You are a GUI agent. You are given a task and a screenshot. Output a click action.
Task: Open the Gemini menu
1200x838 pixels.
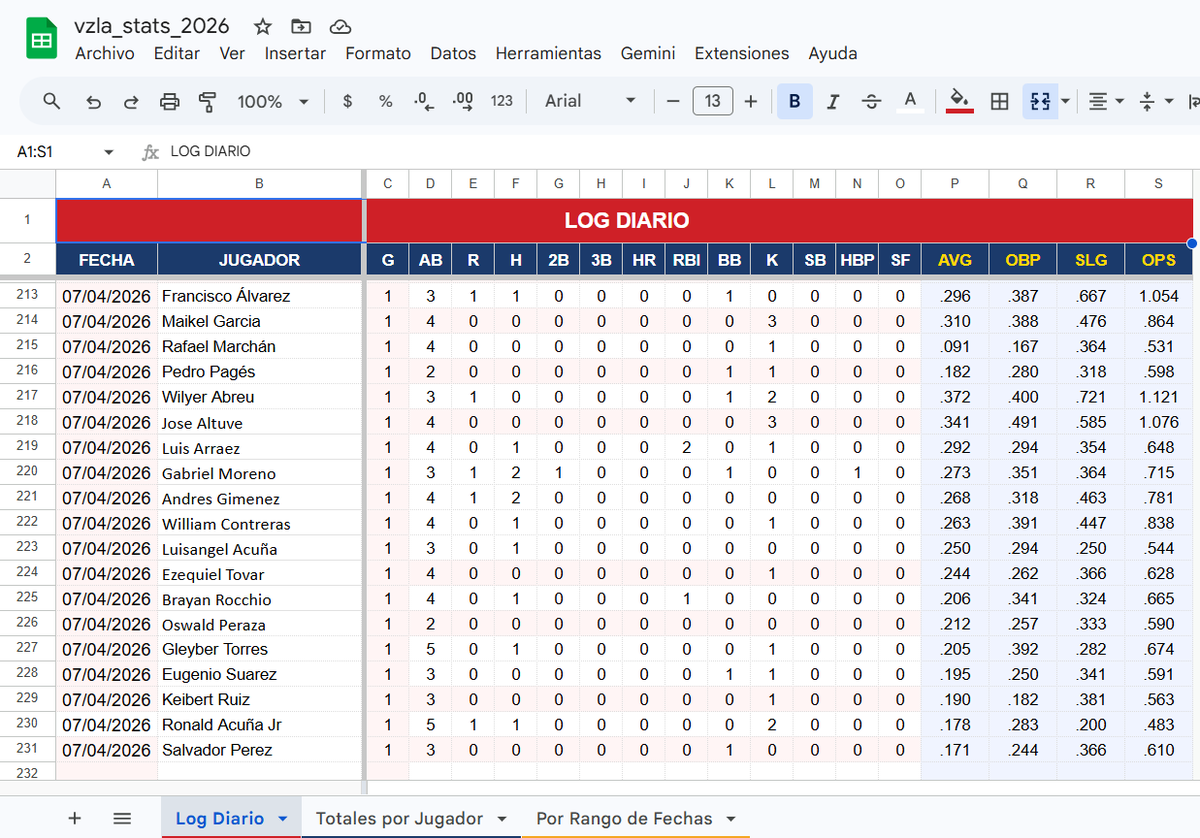648,54
